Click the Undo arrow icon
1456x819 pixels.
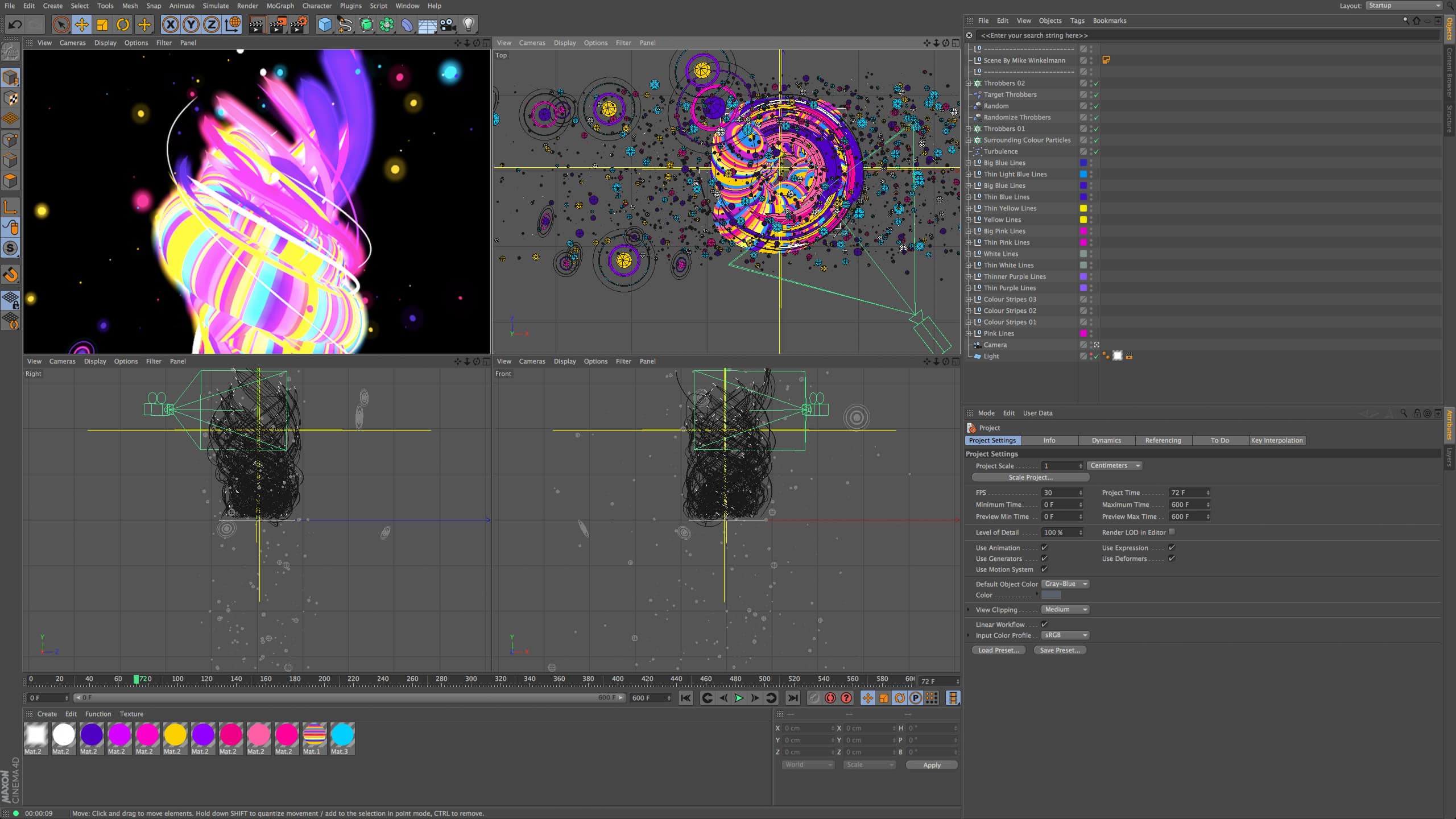pyautogui.click(x=15, y=24)
